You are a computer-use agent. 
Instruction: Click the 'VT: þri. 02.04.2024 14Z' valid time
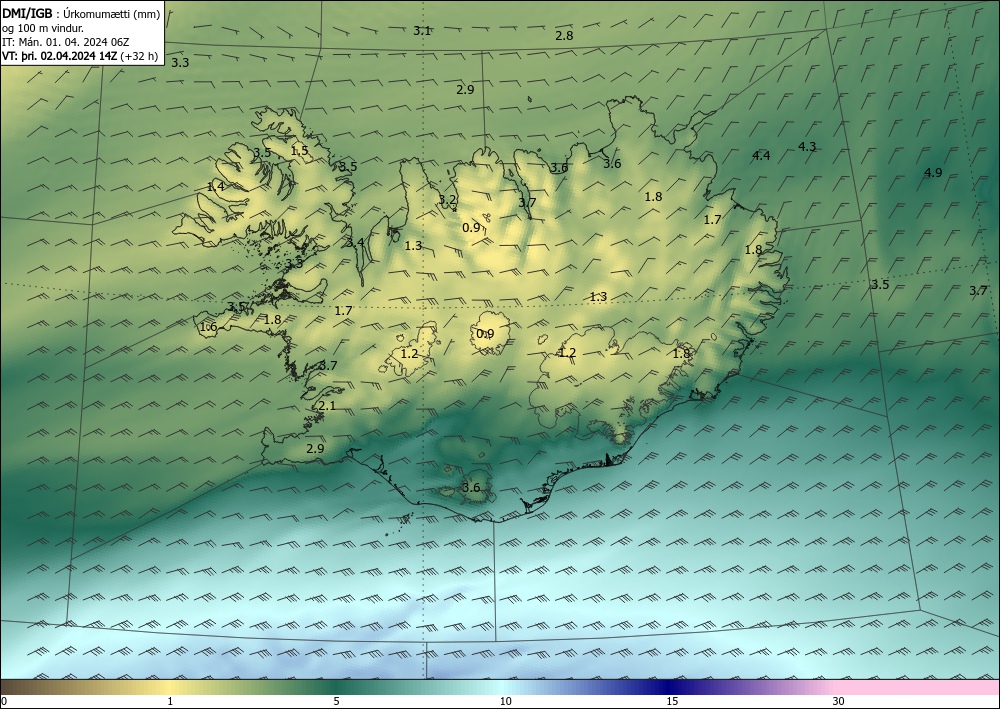[59, 56]
